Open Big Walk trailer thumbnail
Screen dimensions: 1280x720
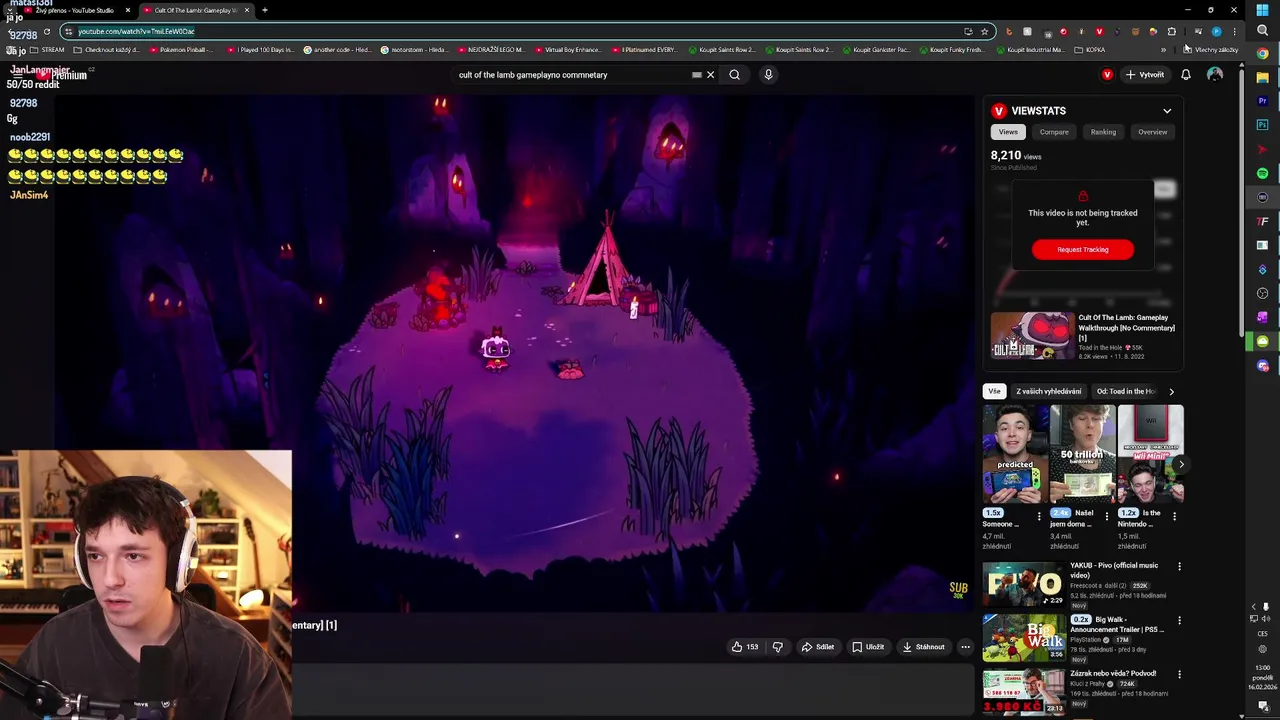coord(1024,638)
